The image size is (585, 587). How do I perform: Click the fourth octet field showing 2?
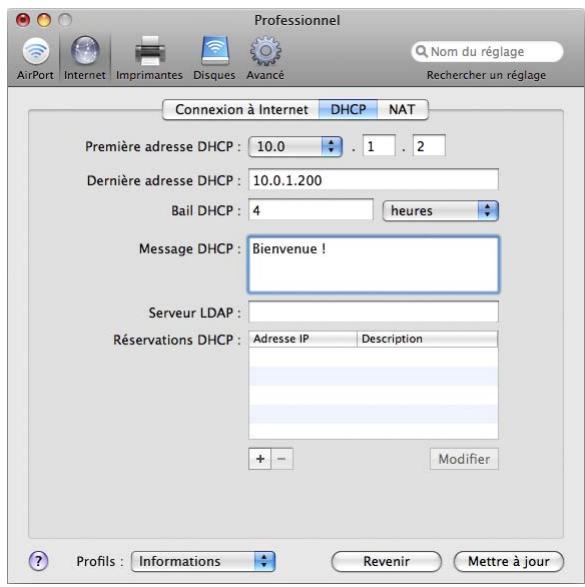click(x=429, y=146)
